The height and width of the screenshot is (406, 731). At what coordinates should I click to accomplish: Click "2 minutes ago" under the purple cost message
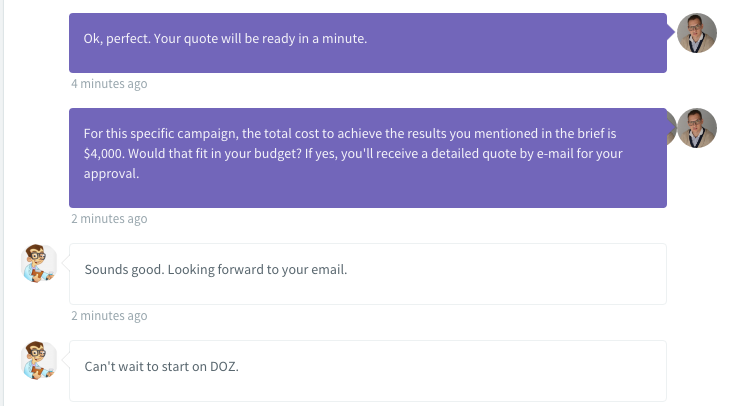click(109, 219)
